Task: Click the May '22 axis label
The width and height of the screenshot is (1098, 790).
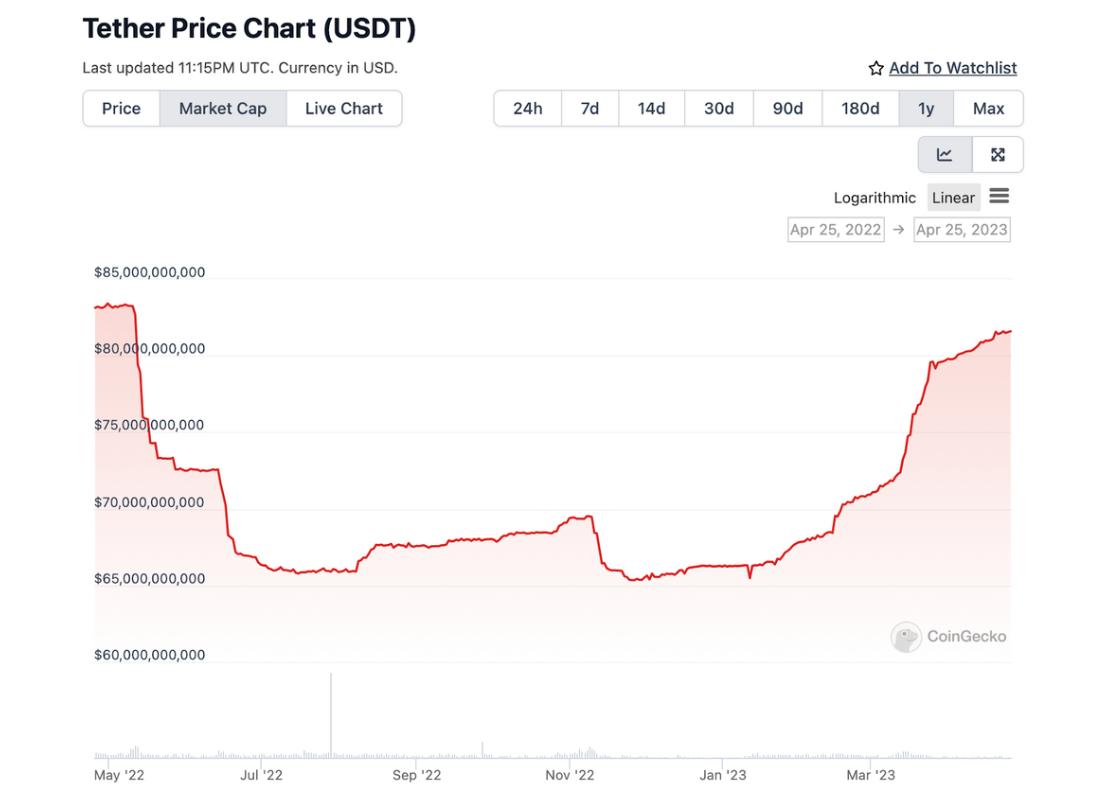Action: click(x=119, y=775)
